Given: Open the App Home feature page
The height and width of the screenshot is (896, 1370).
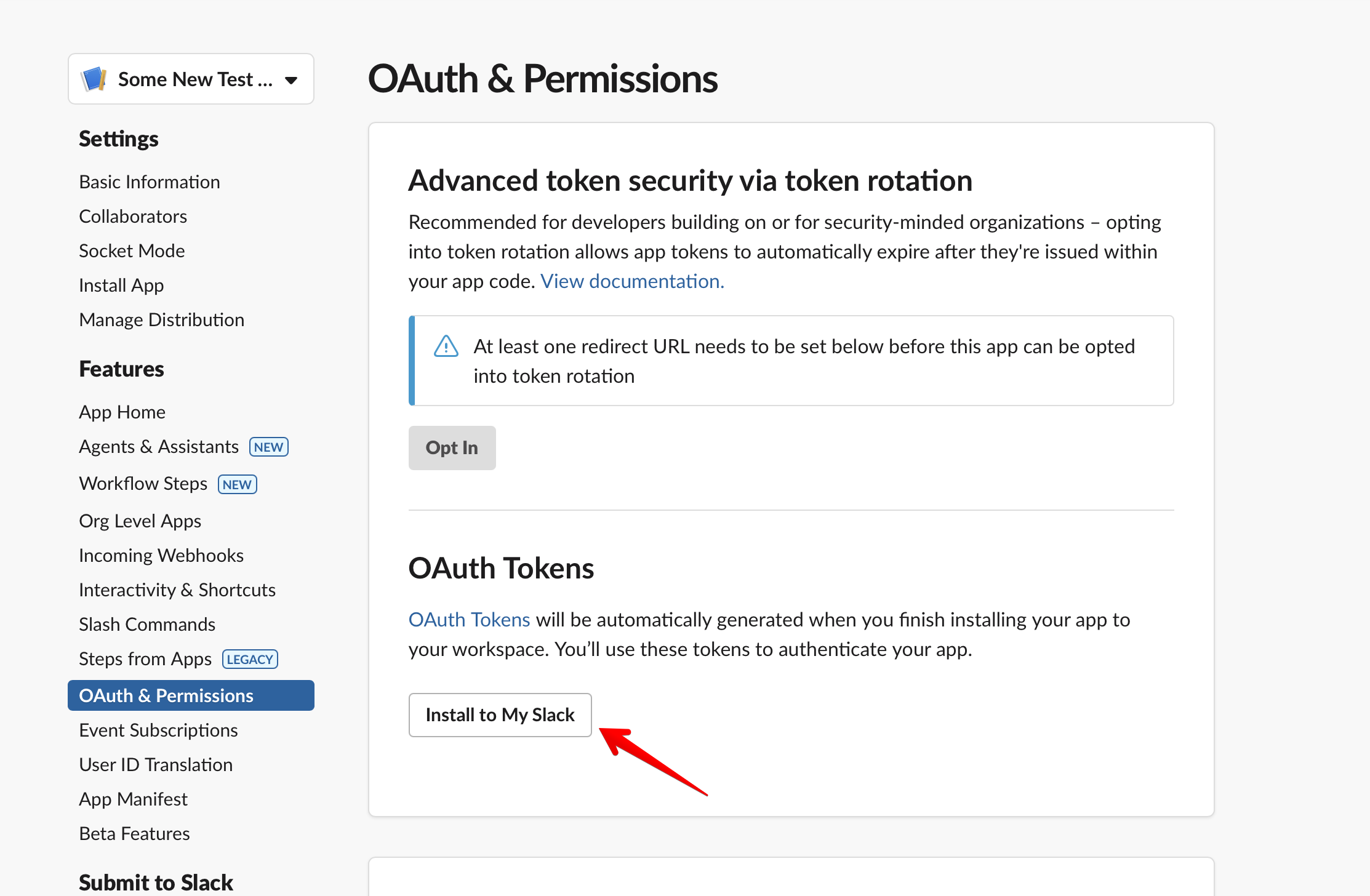Looking at the screenshot, I should tap(122, 412).
